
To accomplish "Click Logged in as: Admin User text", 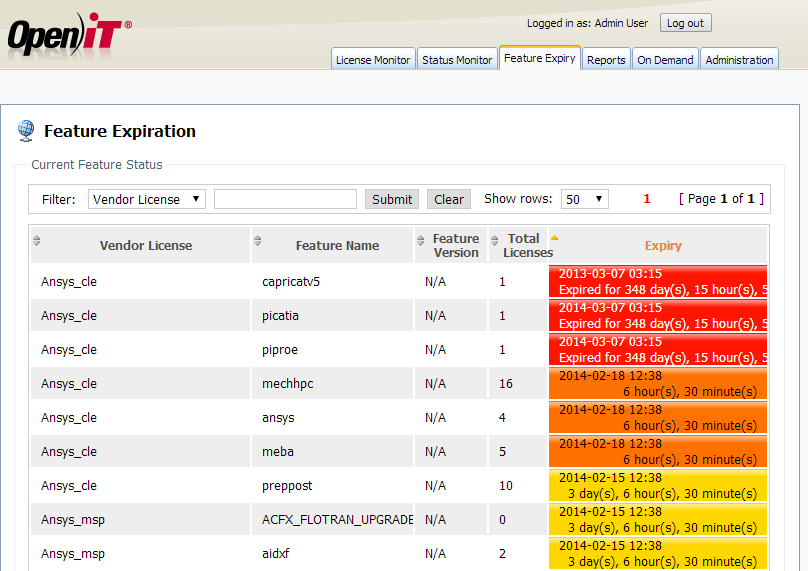I will [x=587, y=23].
